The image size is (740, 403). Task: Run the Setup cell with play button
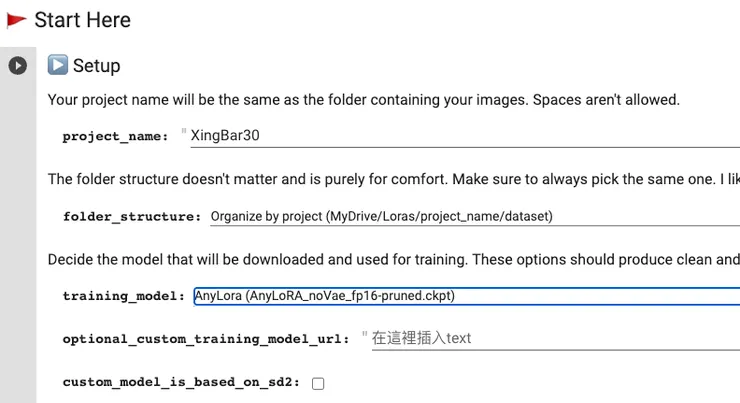tap(18, 66)
